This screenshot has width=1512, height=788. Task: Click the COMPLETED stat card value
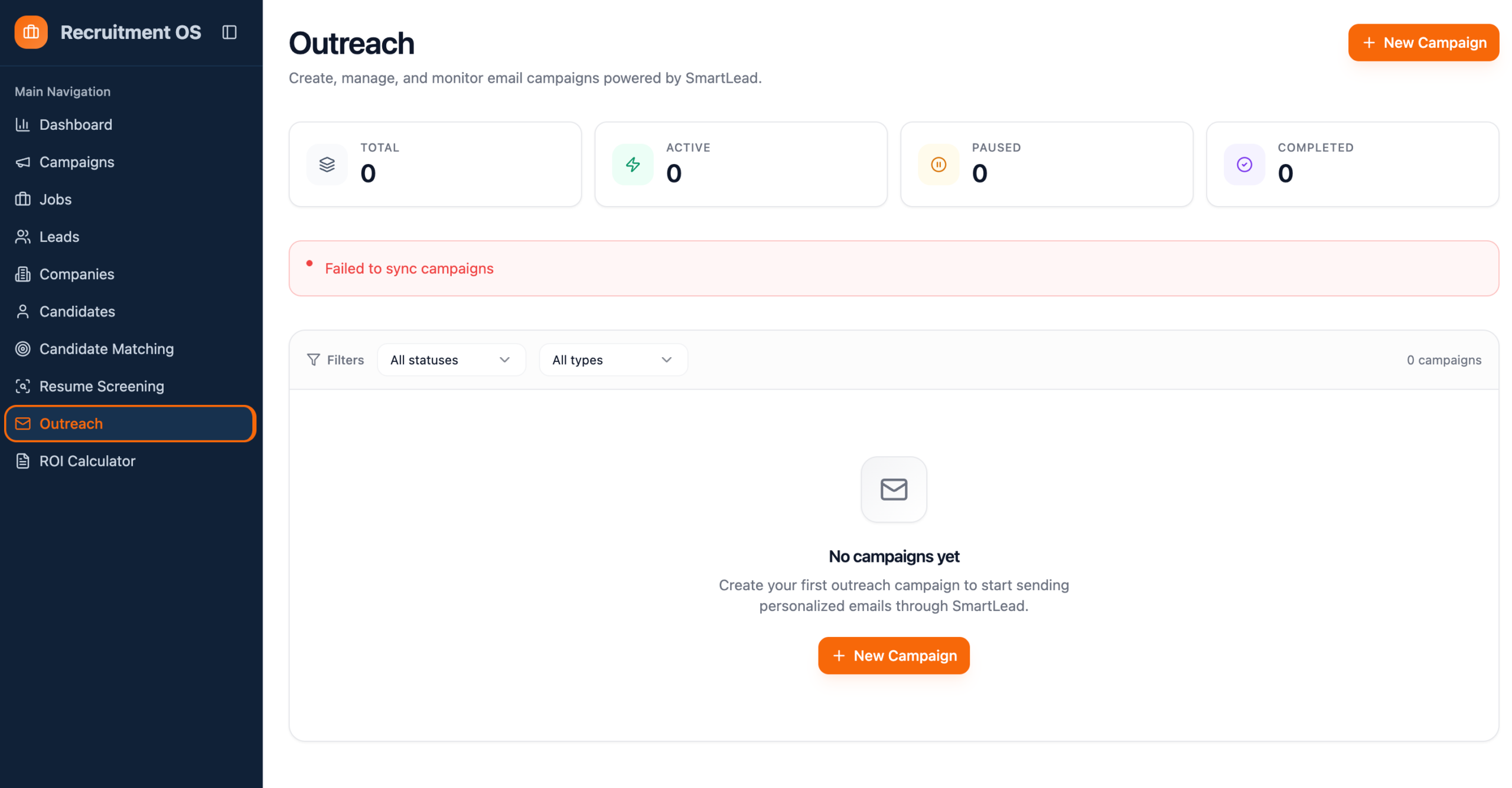(x=1285, y=173)
